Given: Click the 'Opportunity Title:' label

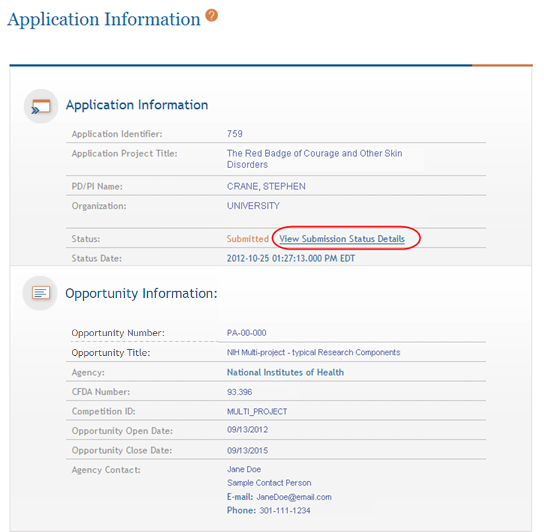Looking at the screenshot, I should point(111,353).
